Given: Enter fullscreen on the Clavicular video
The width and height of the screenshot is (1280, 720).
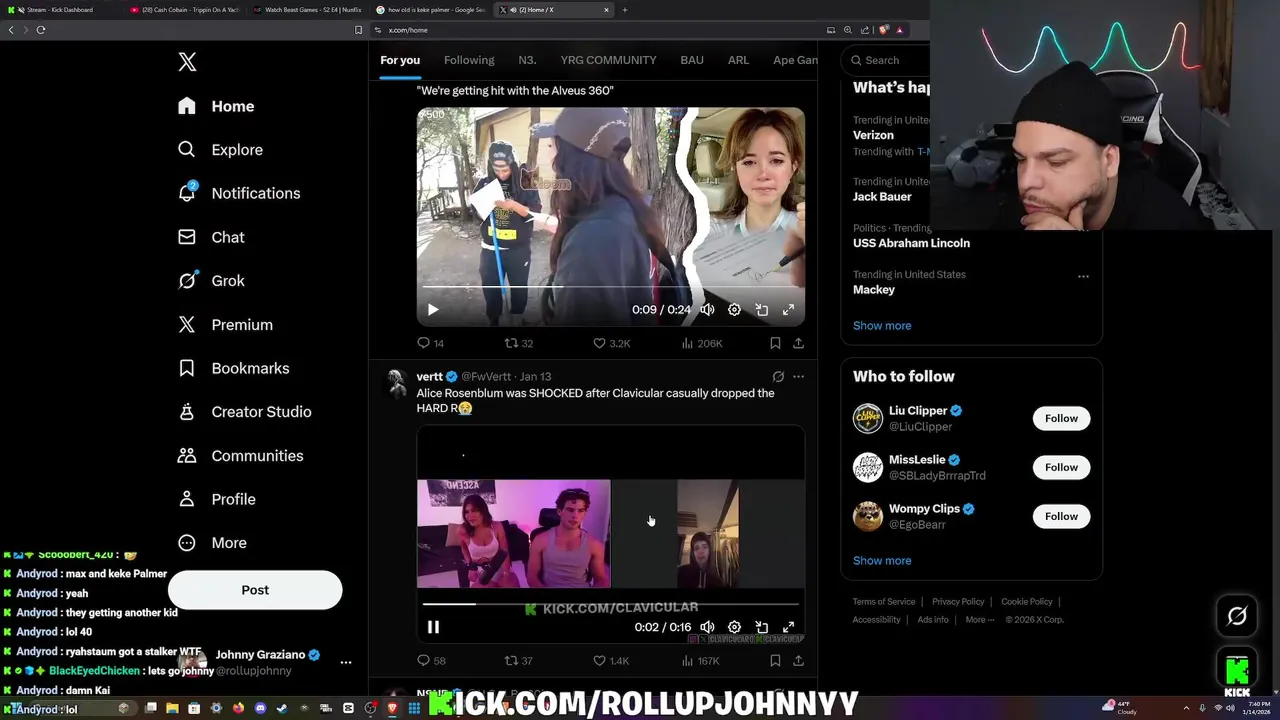Looking at the screenshot, I should click(x=788, y=627).
